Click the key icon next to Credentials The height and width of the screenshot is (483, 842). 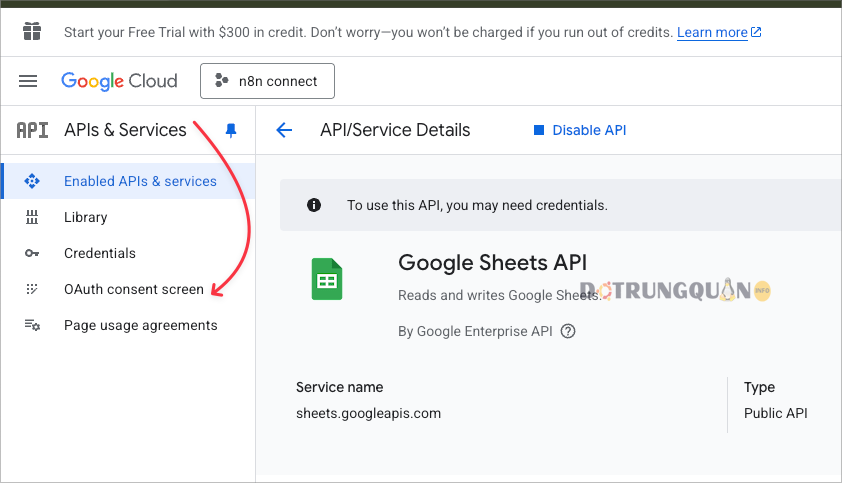point(32,253)
